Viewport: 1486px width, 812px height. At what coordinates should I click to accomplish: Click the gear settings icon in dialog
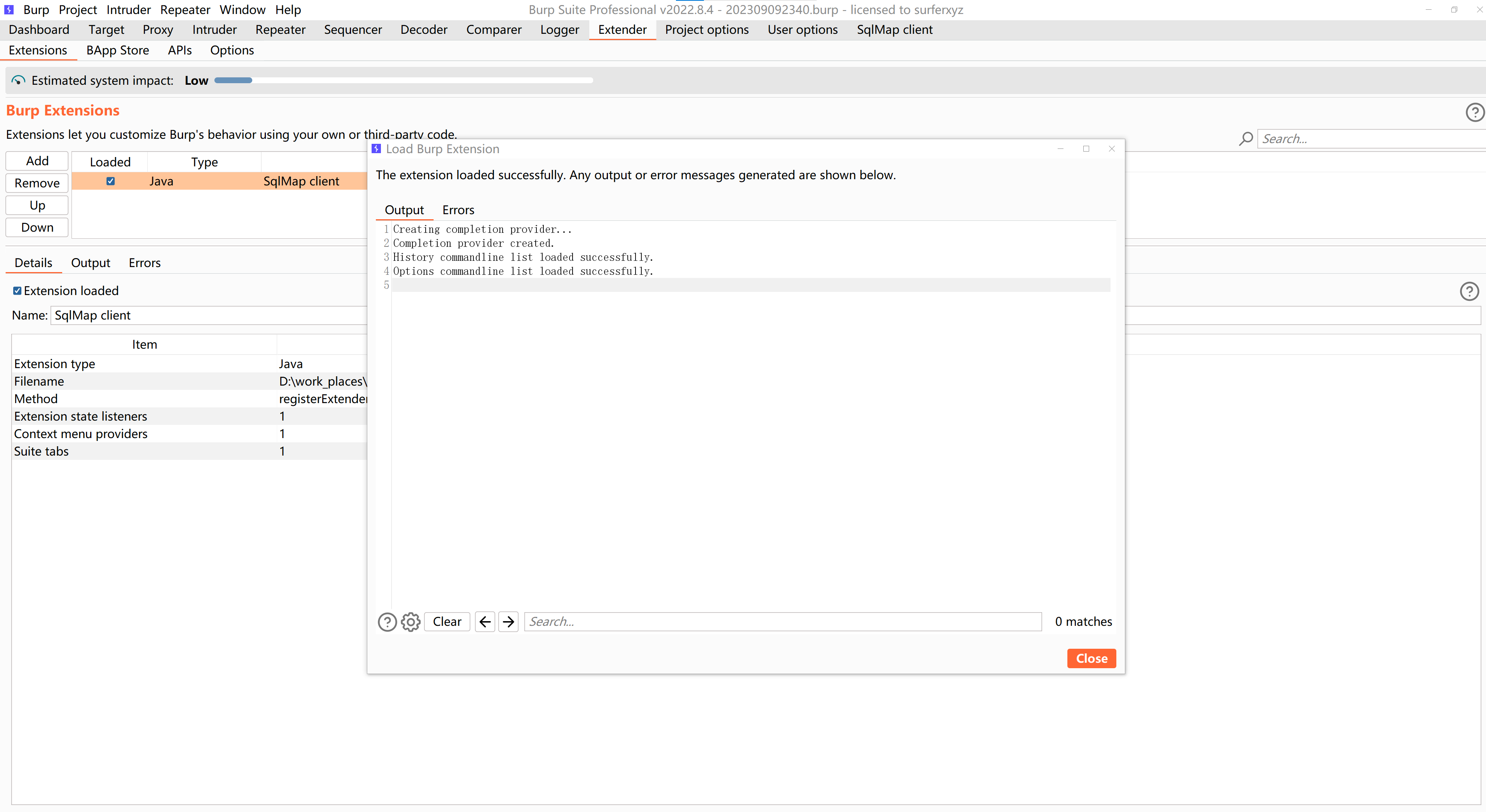click(x=410, y=622)
